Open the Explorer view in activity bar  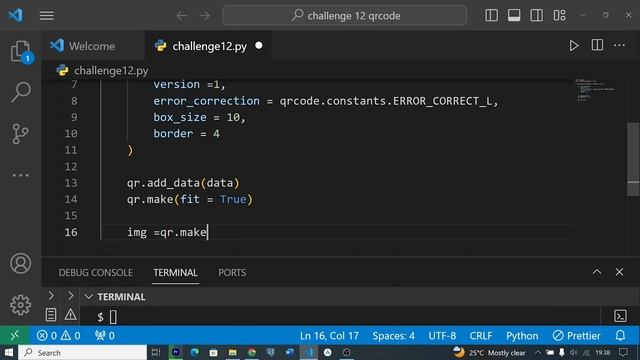coord(20,52)
